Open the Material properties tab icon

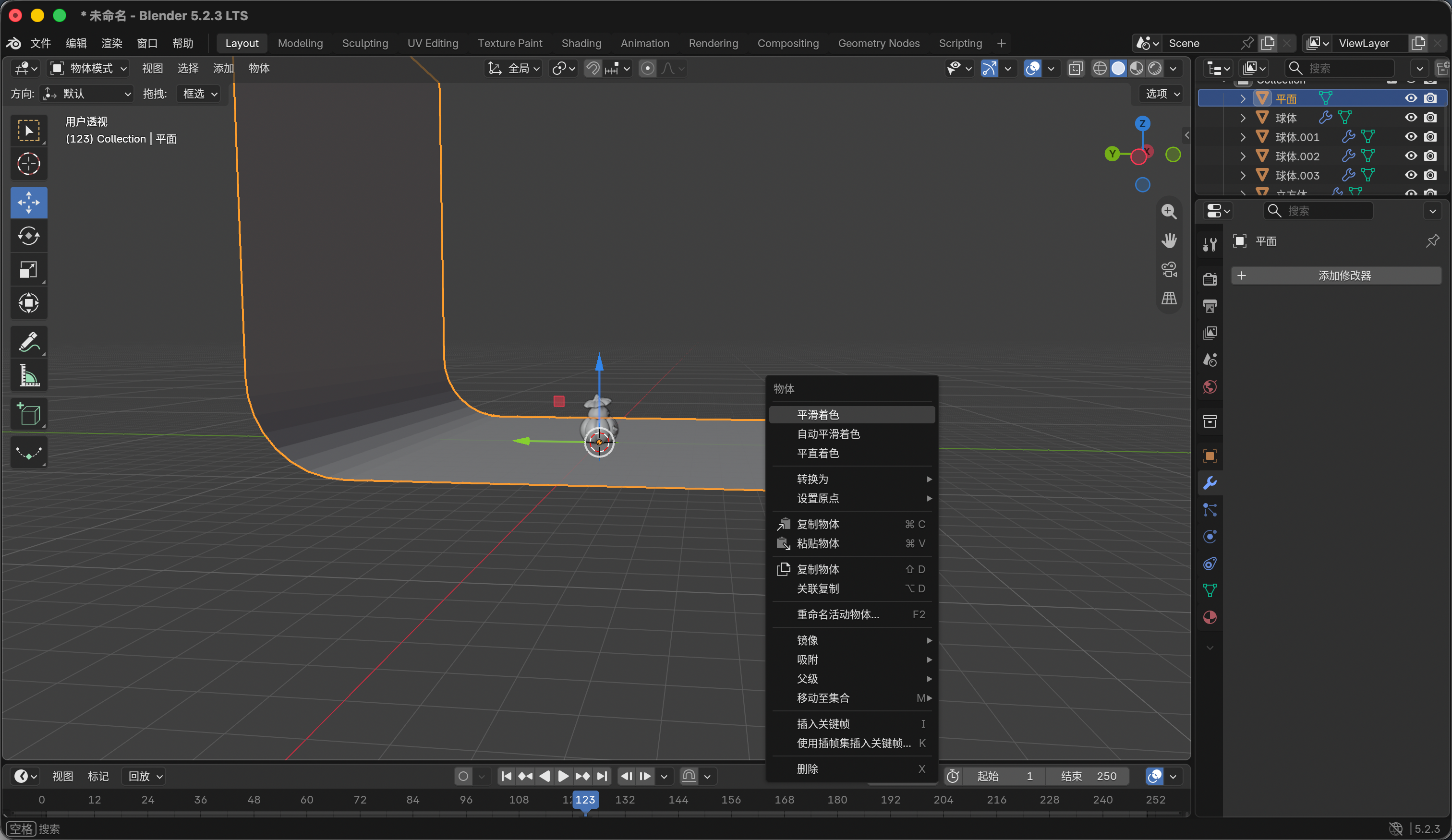pos(1210,617)
